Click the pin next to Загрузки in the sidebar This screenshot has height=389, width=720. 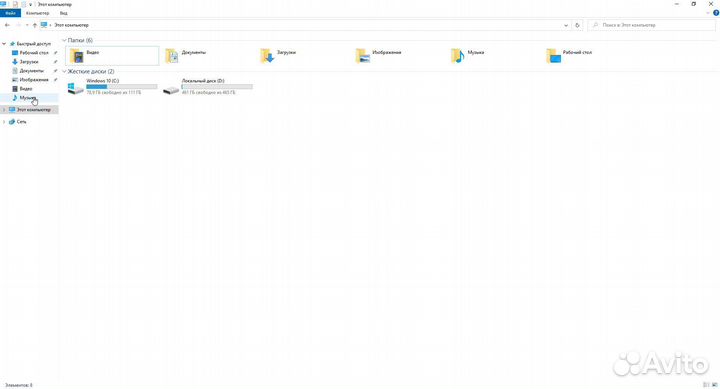point(56,62)
